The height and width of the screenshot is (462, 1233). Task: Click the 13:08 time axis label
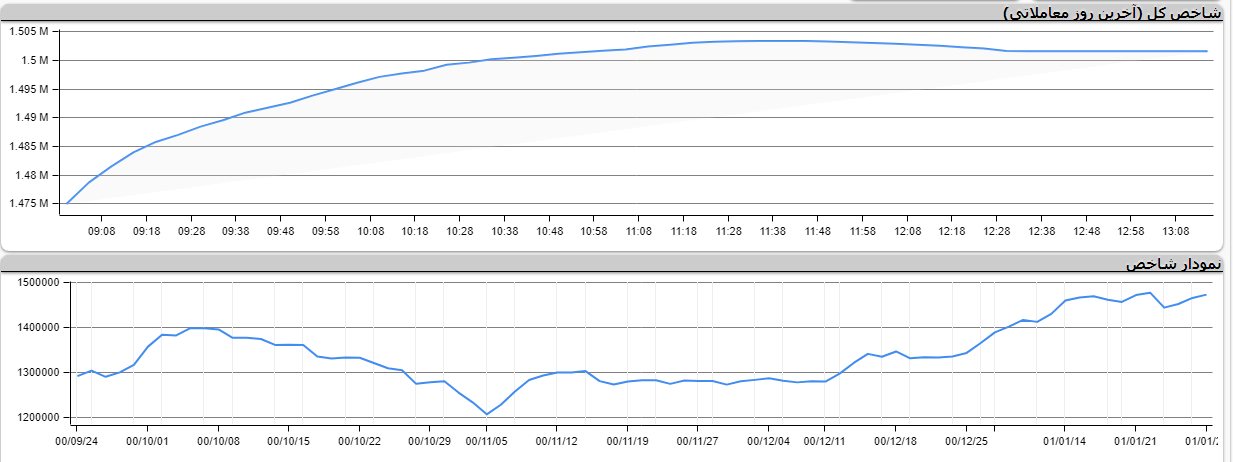click(x=1176, y=231)
